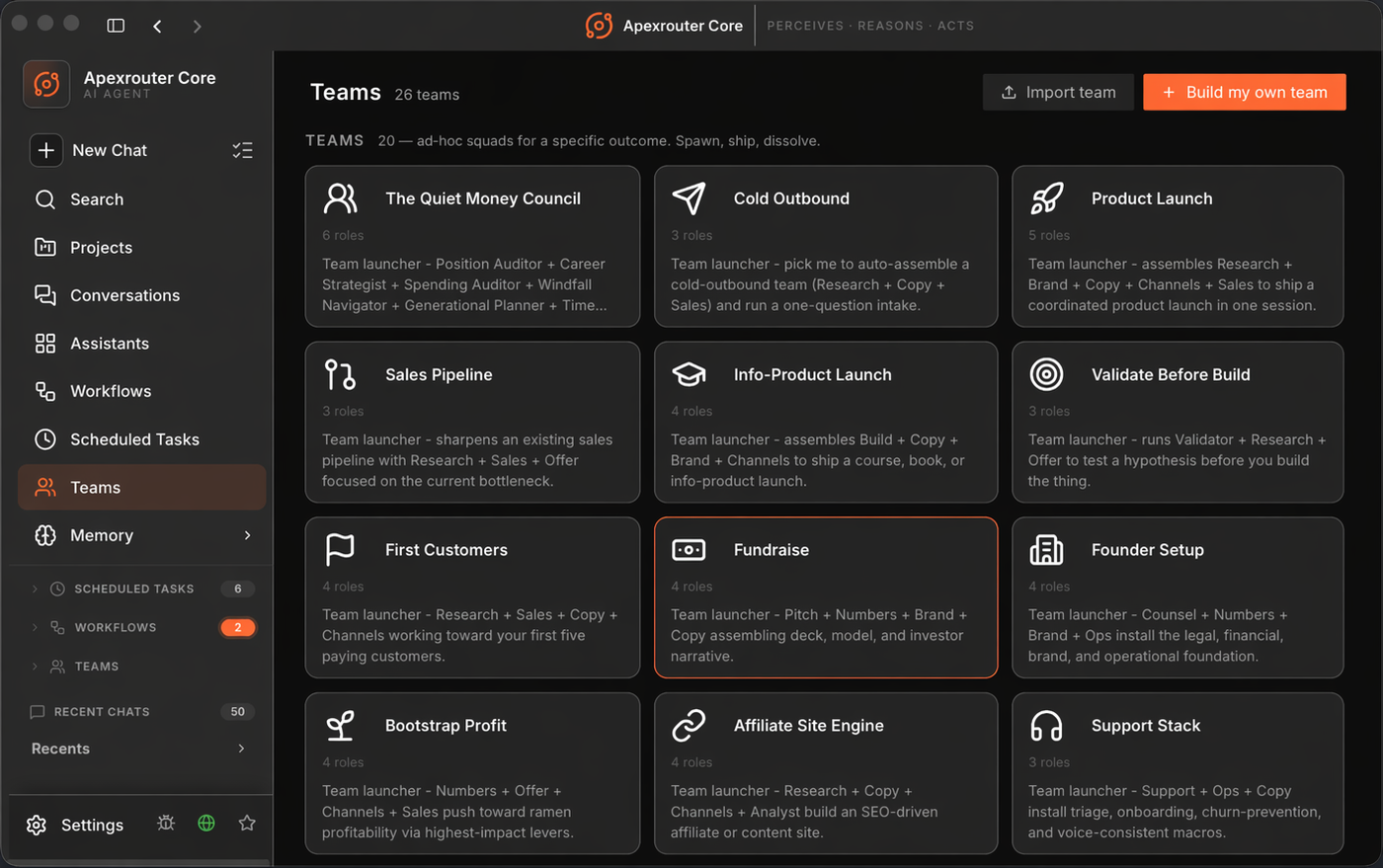
Task: Click the Bootstrap Profit card description
Action: pos(447,812)
